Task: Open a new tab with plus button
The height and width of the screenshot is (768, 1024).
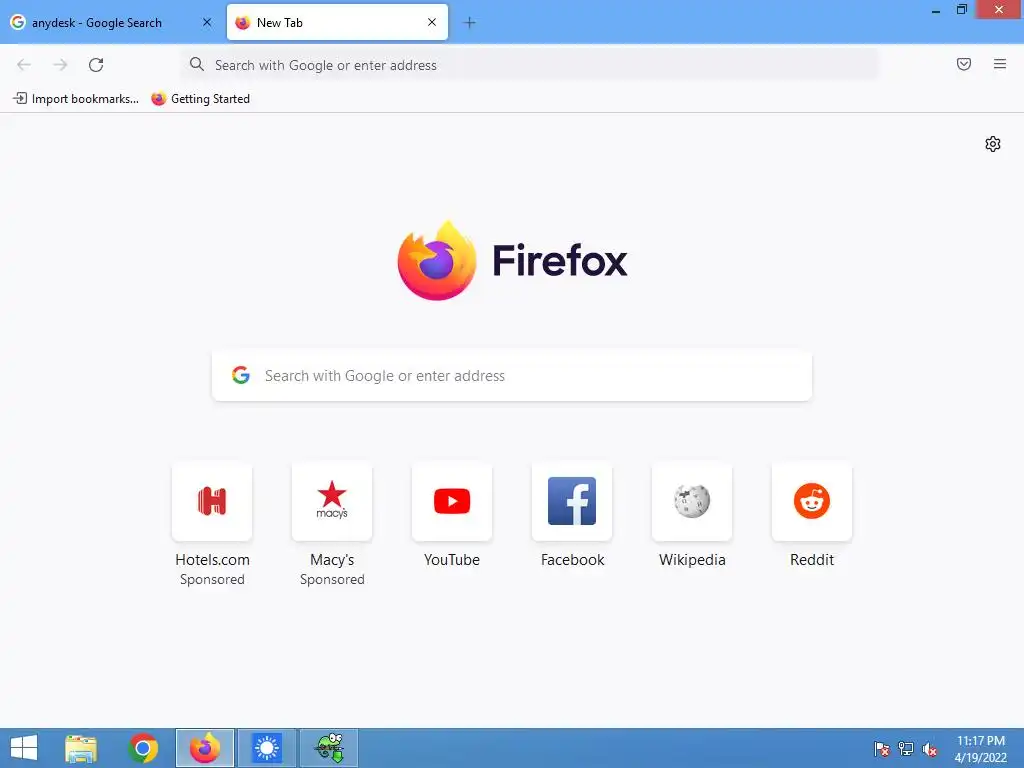Action: (469, 23)
